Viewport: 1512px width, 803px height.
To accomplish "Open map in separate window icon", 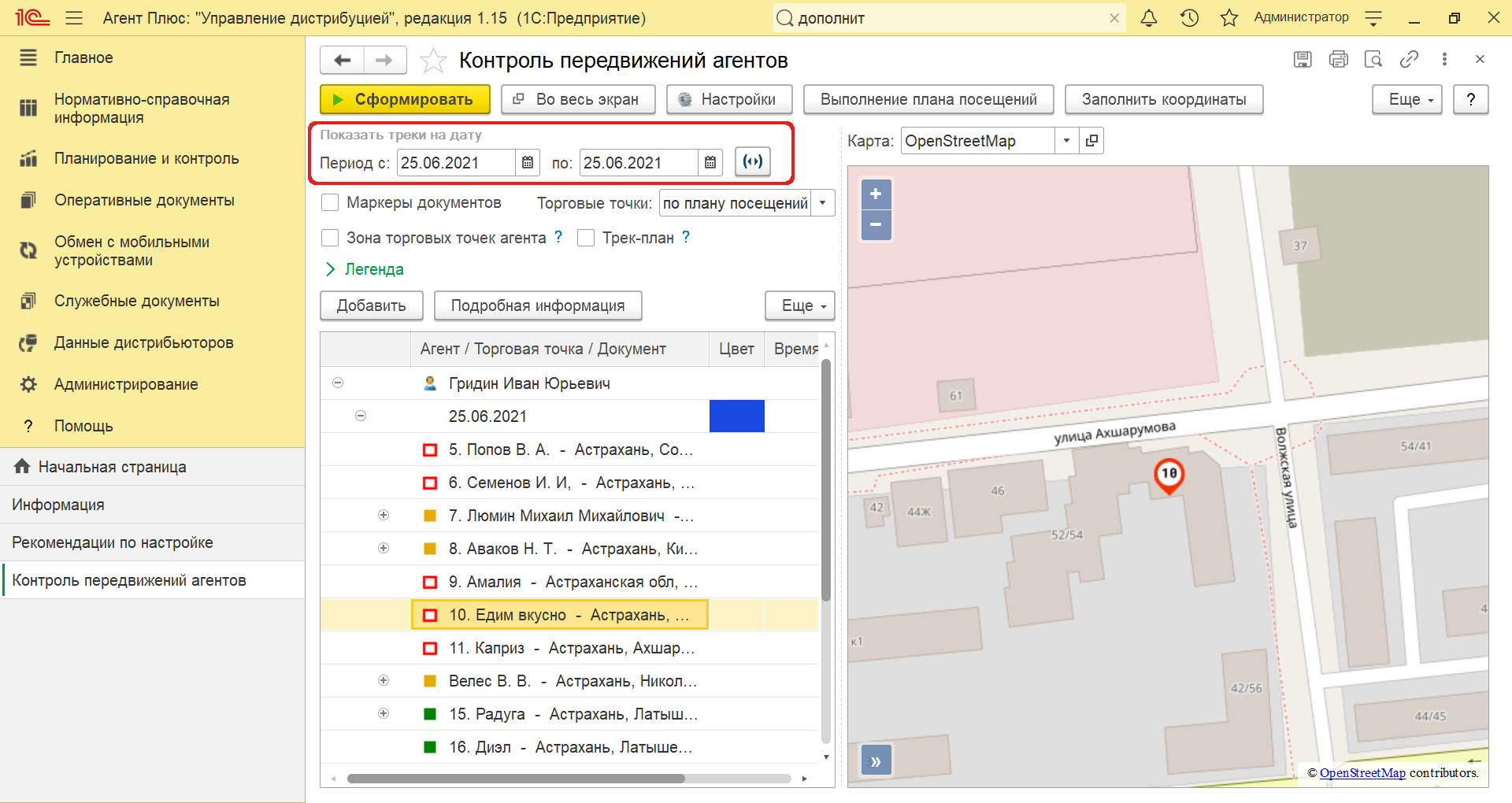I will pyautogui.click(x=1091, y=141).
